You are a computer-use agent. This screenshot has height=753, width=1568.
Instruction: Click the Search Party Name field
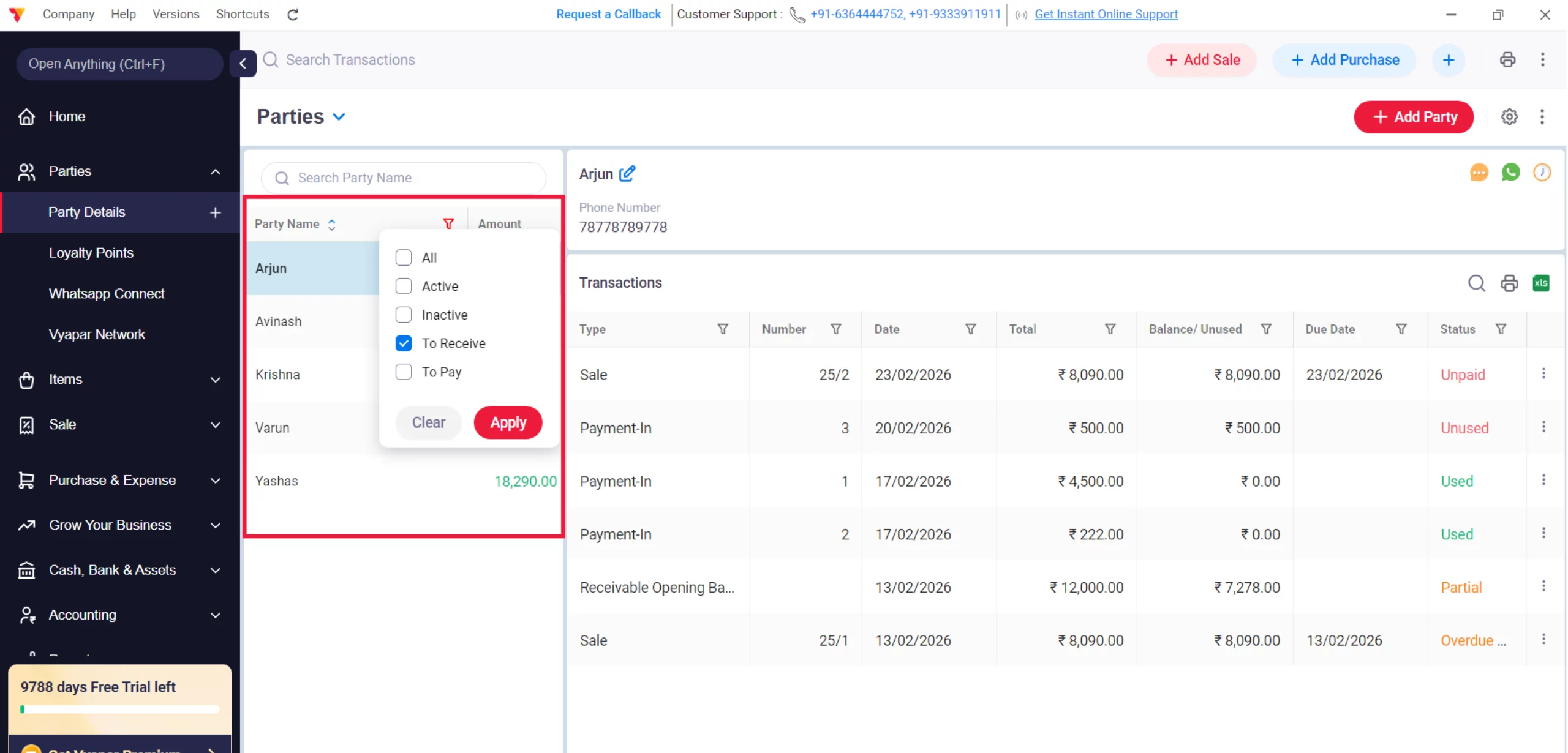(404, 178)
